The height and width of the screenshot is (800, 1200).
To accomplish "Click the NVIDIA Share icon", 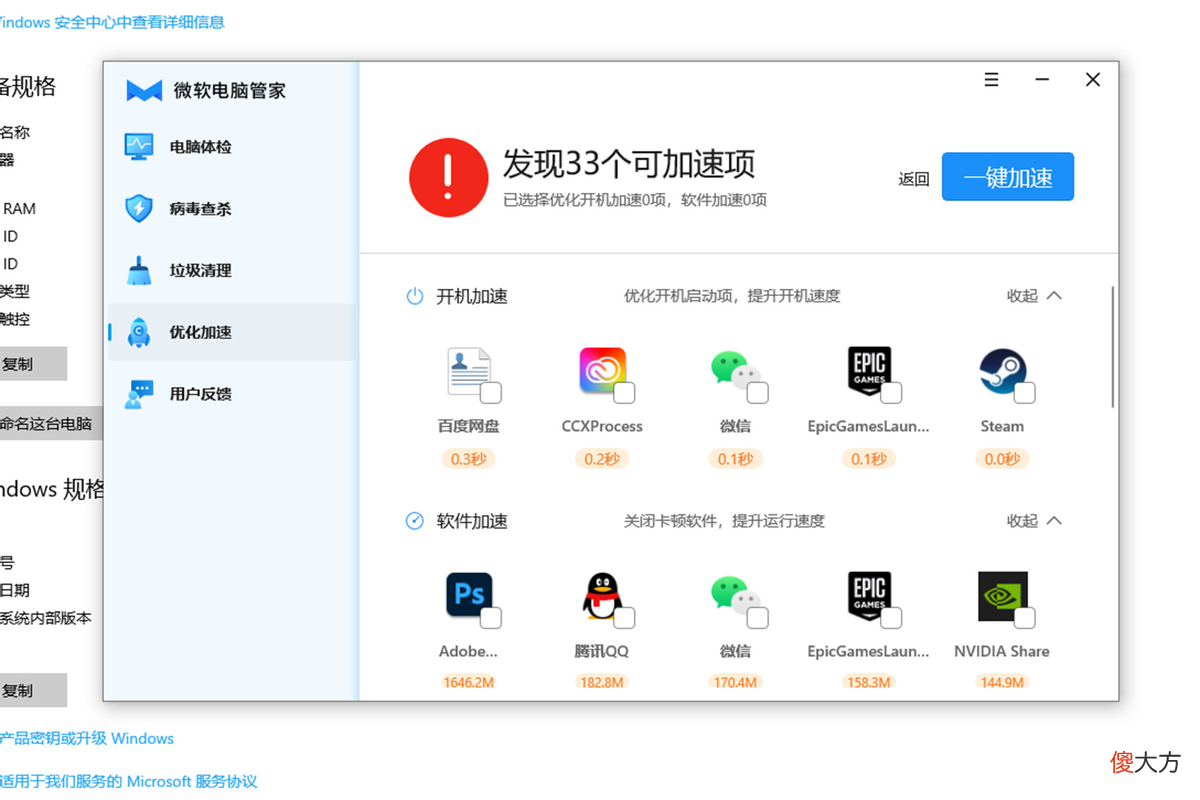I will (x=1002, y=596).
